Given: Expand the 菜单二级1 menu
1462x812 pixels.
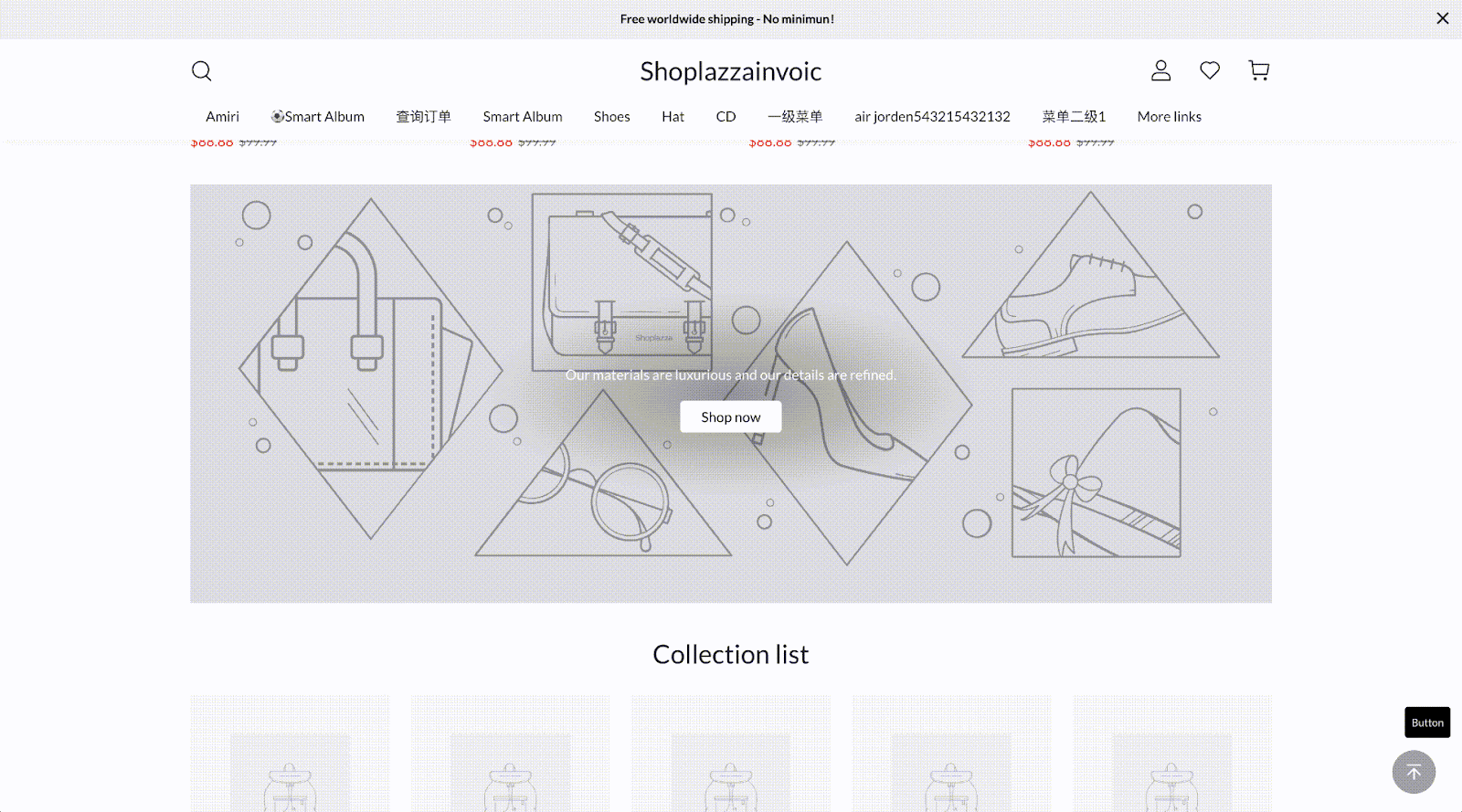Looking at the screenshot, I should click(1074, 117).
